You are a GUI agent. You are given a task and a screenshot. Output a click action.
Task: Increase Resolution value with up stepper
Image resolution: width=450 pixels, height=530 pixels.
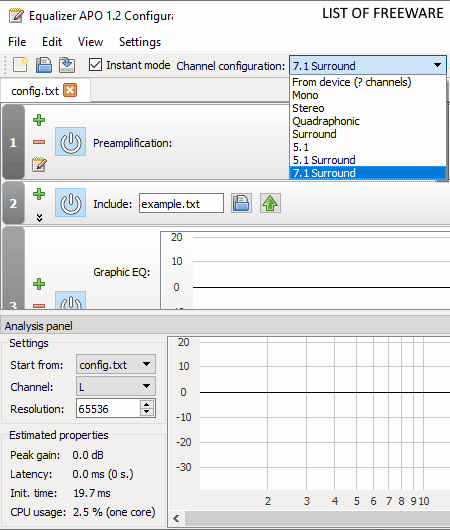pyautogui.click(x=146, y=404)
